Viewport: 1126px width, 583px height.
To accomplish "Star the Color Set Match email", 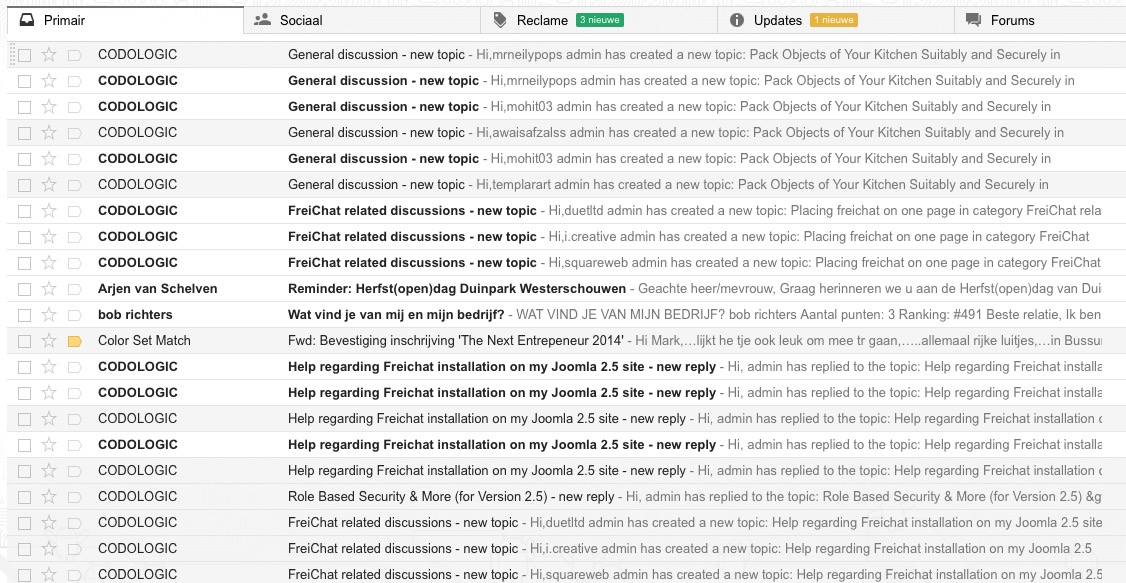I will click(49, 341).
